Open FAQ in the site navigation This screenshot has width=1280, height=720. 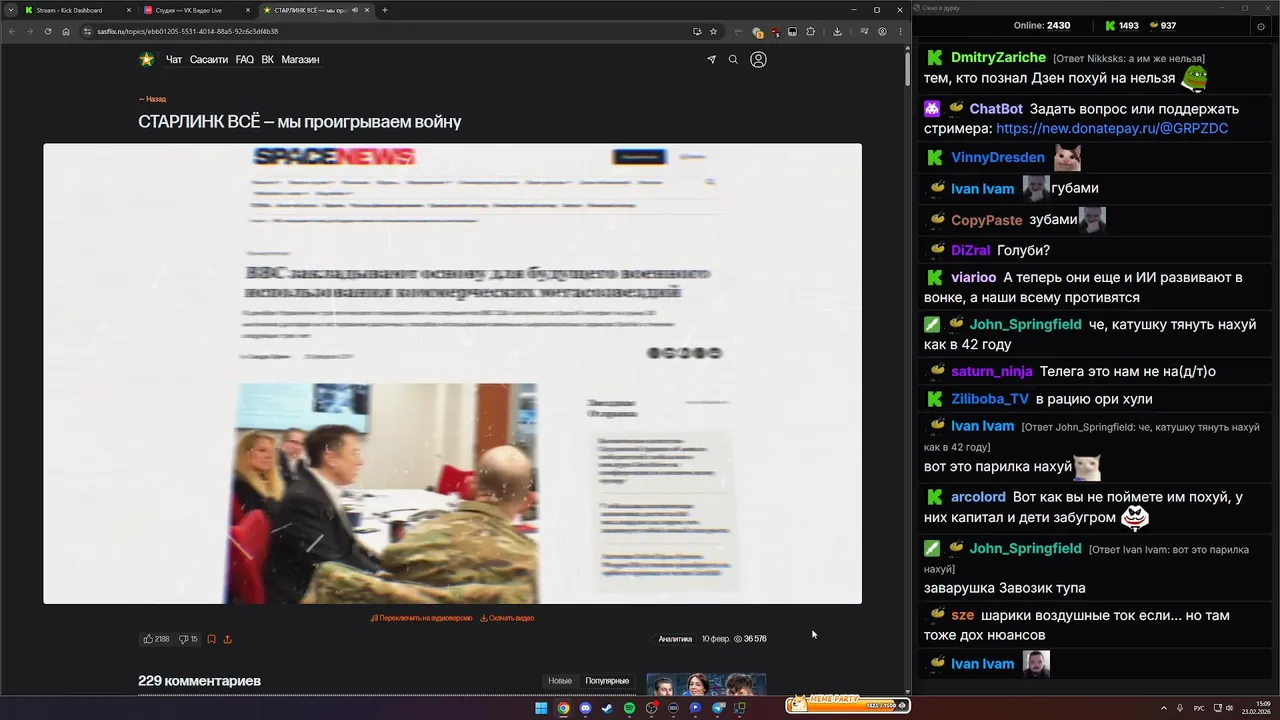point(244,60)
